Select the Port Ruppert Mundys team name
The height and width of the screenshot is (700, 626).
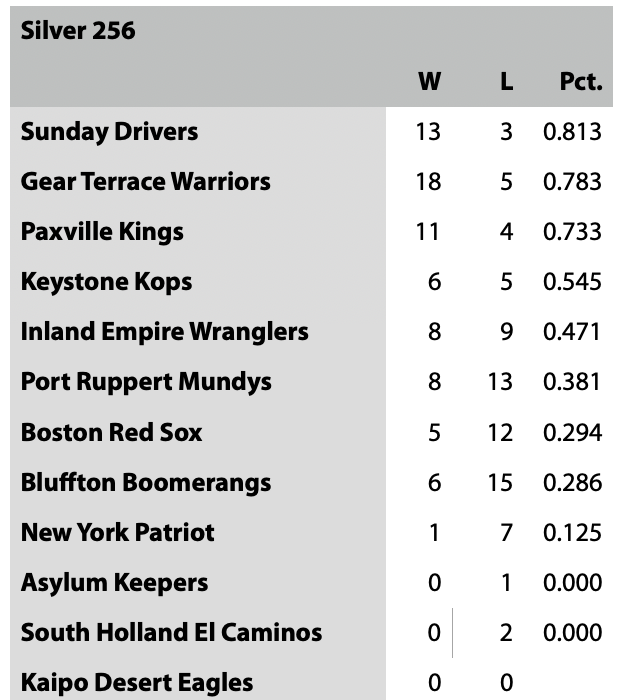click(x=146, y=382)
